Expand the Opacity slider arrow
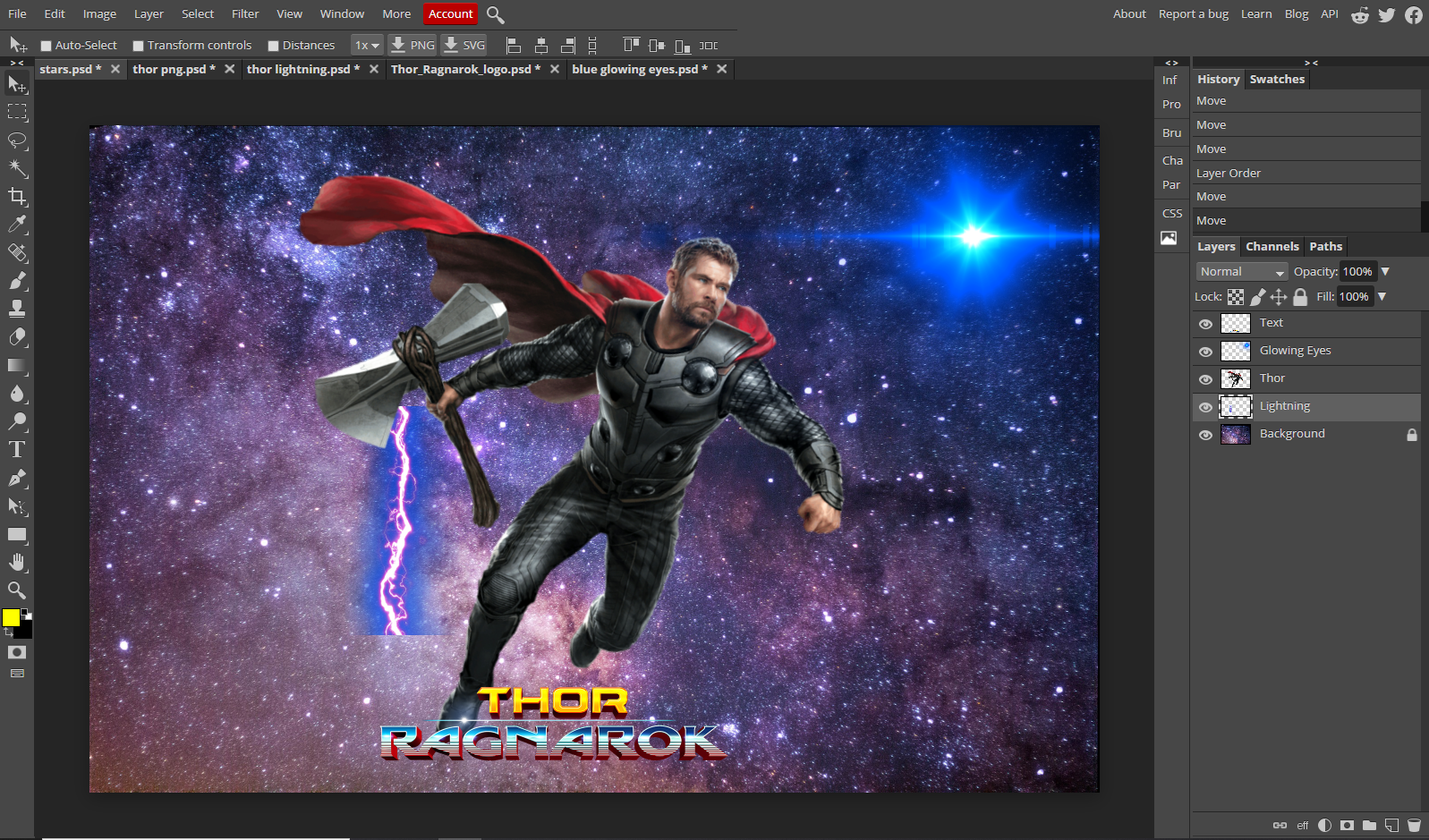The width and height of the screenshot is (1429, 840). click(x=1385, y=271)
